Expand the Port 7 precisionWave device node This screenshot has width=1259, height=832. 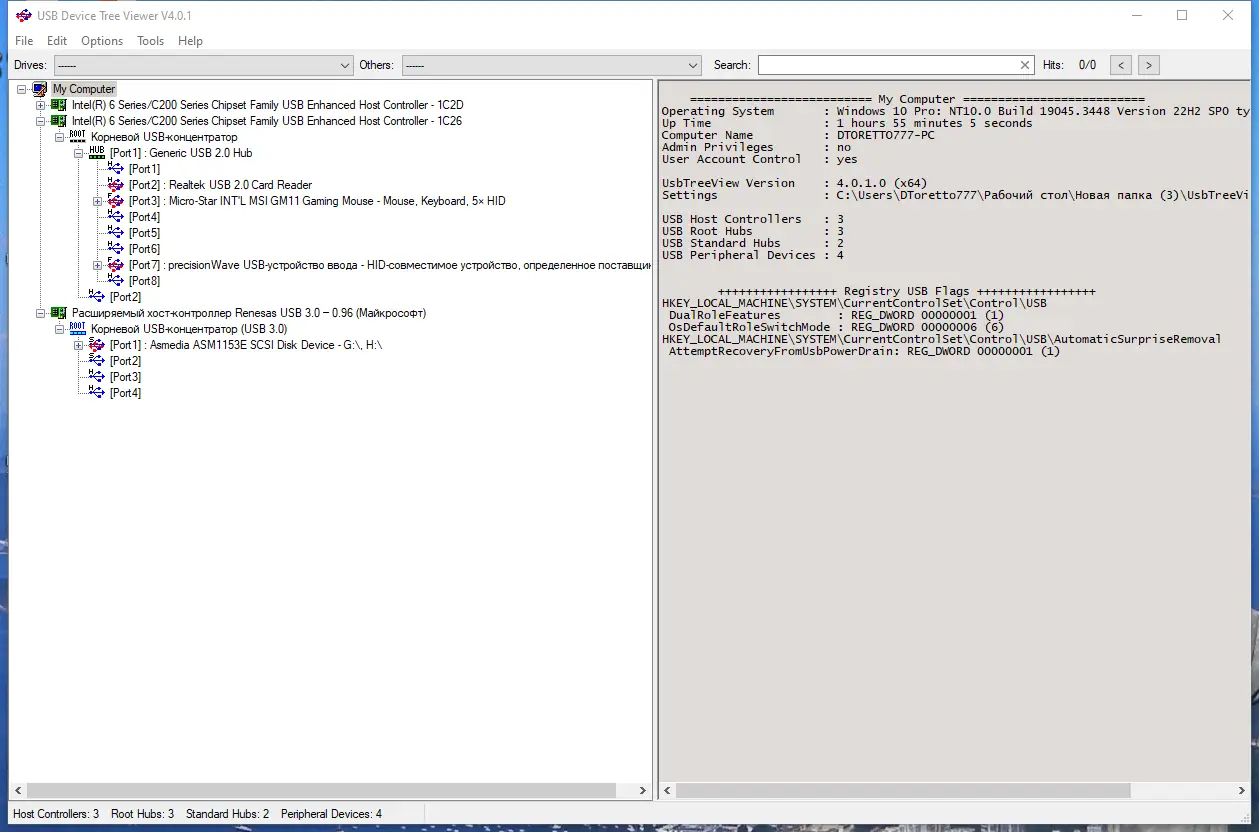tap(97, 264)
